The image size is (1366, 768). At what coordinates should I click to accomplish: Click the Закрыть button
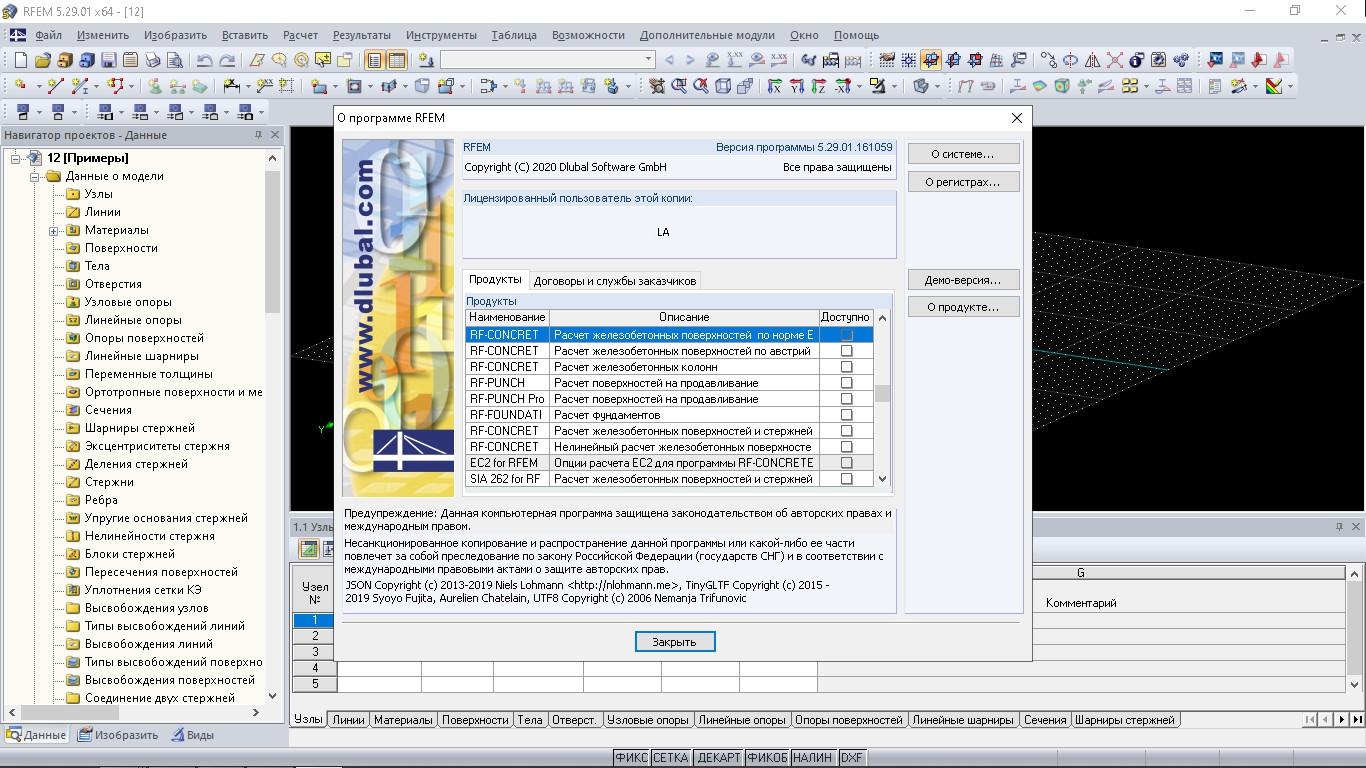coord(675,642)
